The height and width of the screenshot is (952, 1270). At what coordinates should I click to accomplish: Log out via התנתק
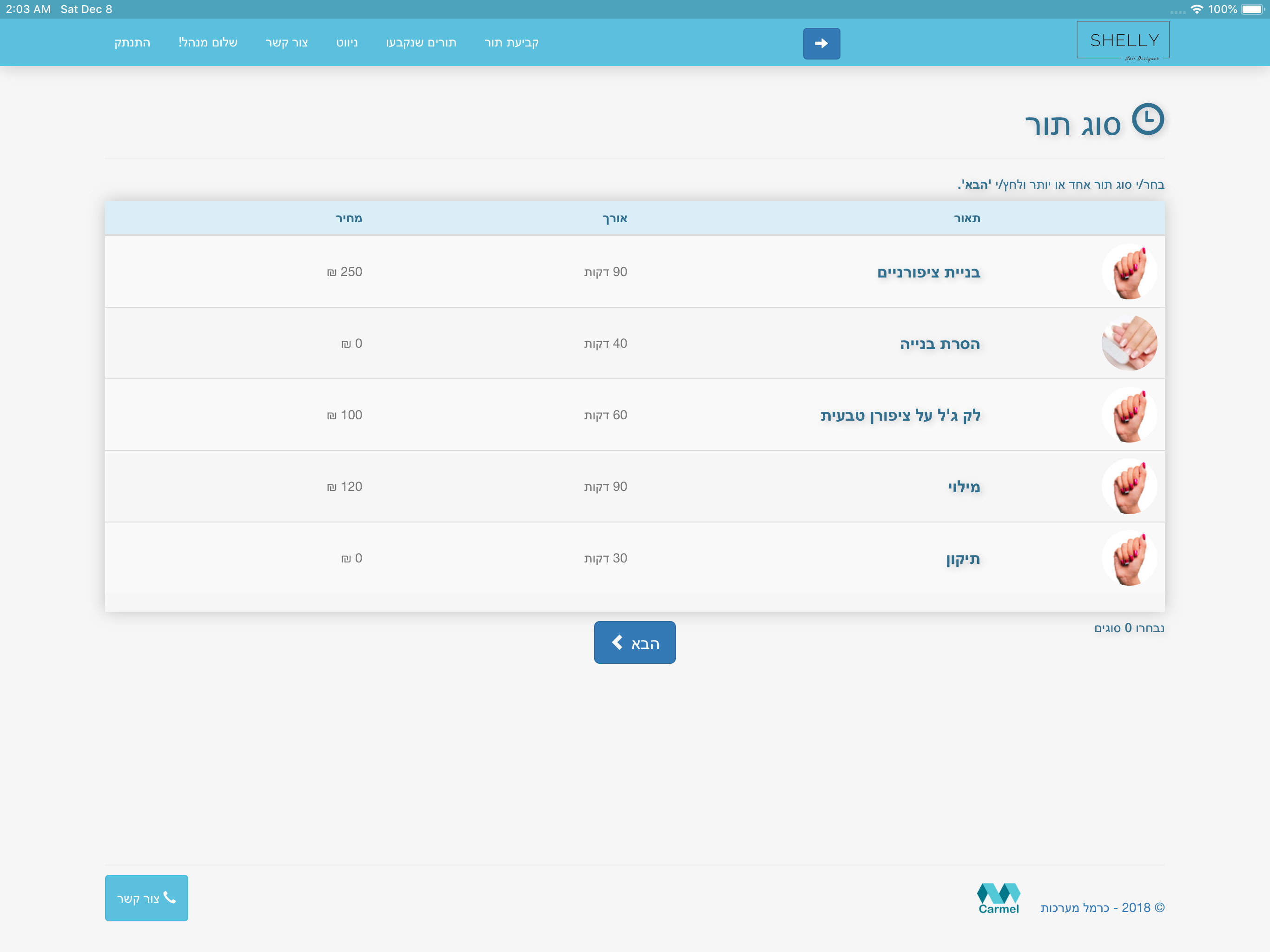(x=132, y=42)
